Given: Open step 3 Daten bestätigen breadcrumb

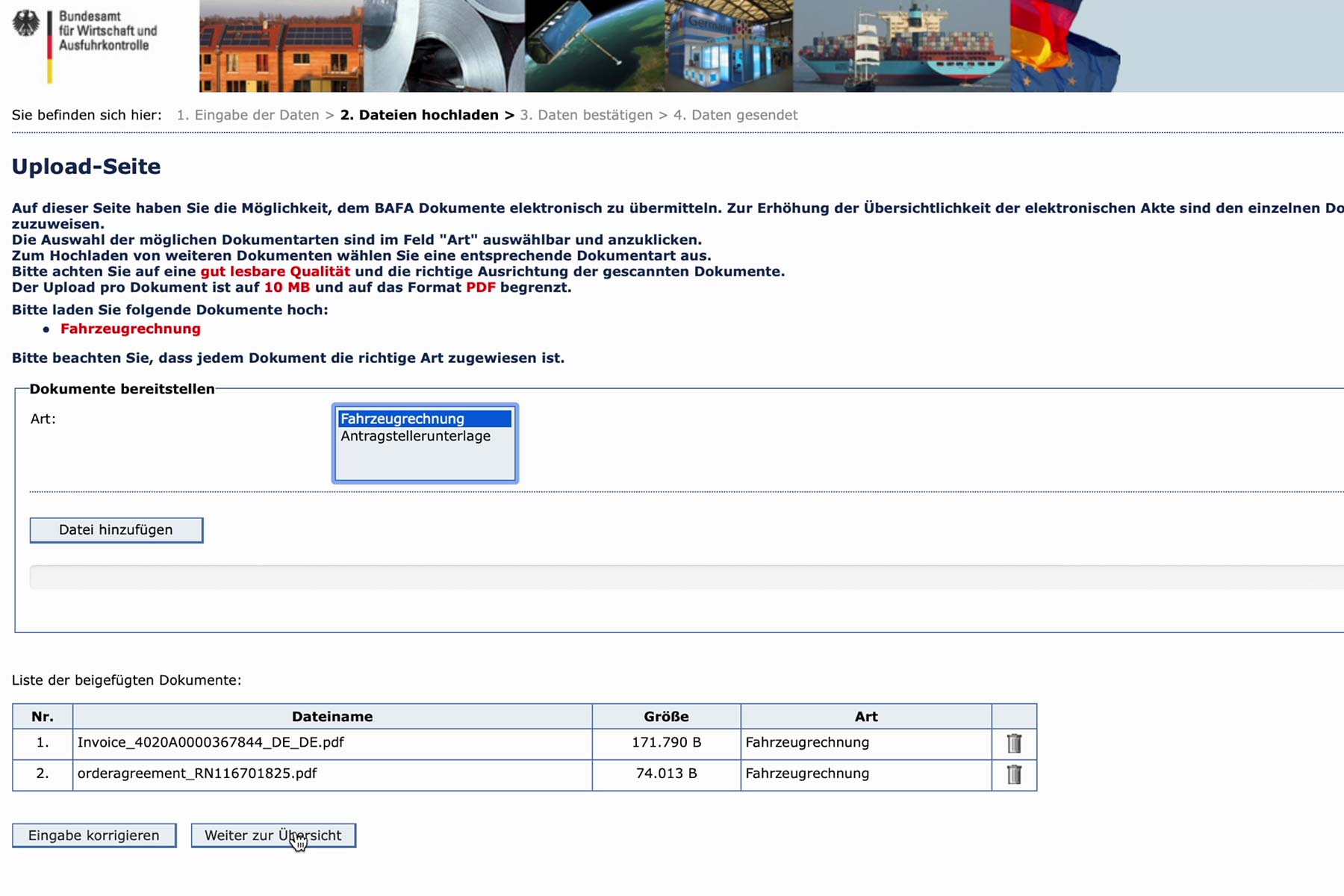Looking at the screenshot, I should coord(586,115).
